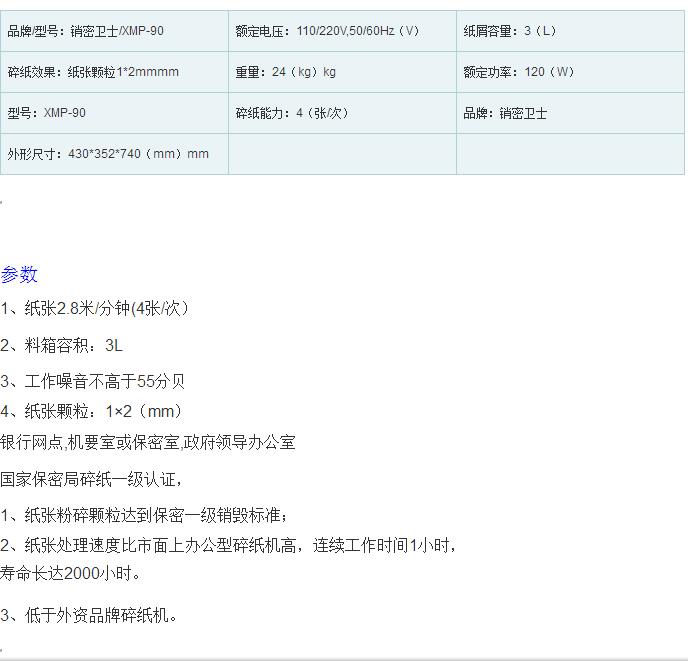Click the 低于外资品牌碎纸机 line
Image resolution: width=688 pixels, height=661 pixels.
89,615
